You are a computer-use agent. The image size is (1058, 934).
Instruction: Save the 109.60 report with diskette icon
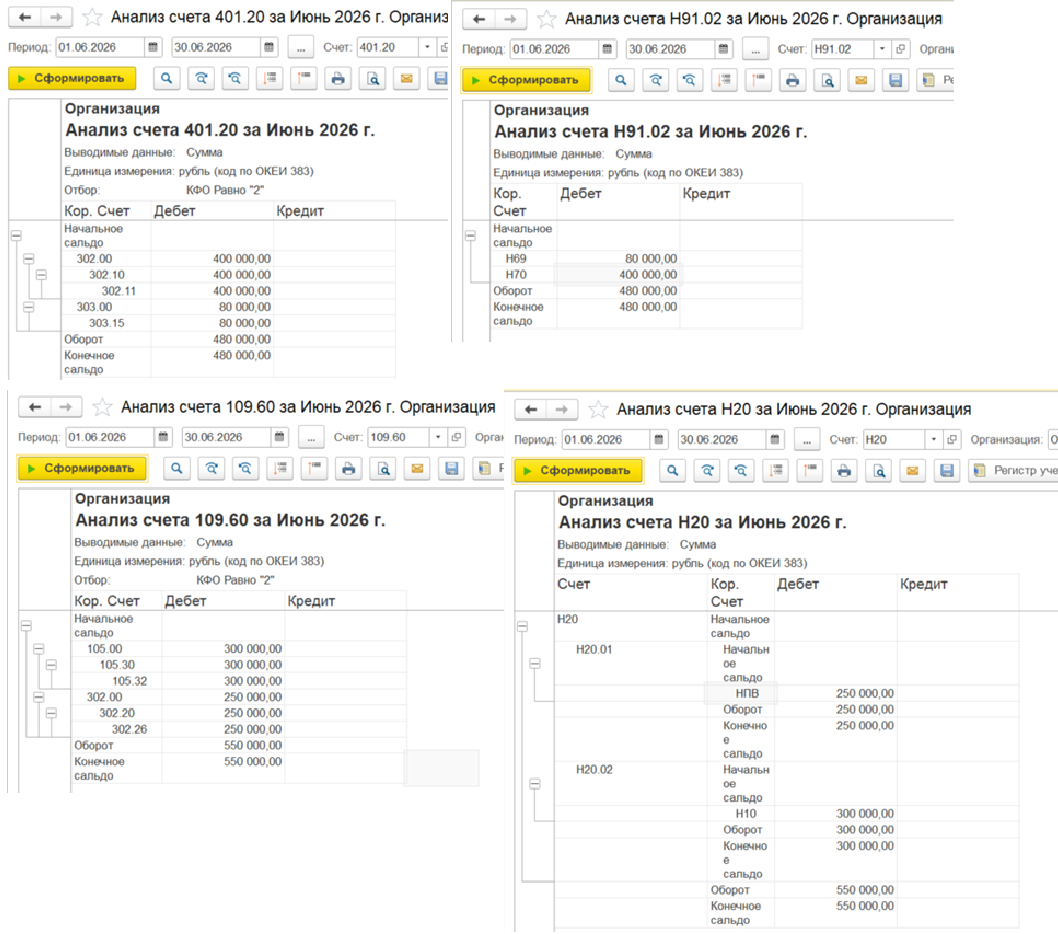click(452, 468)
